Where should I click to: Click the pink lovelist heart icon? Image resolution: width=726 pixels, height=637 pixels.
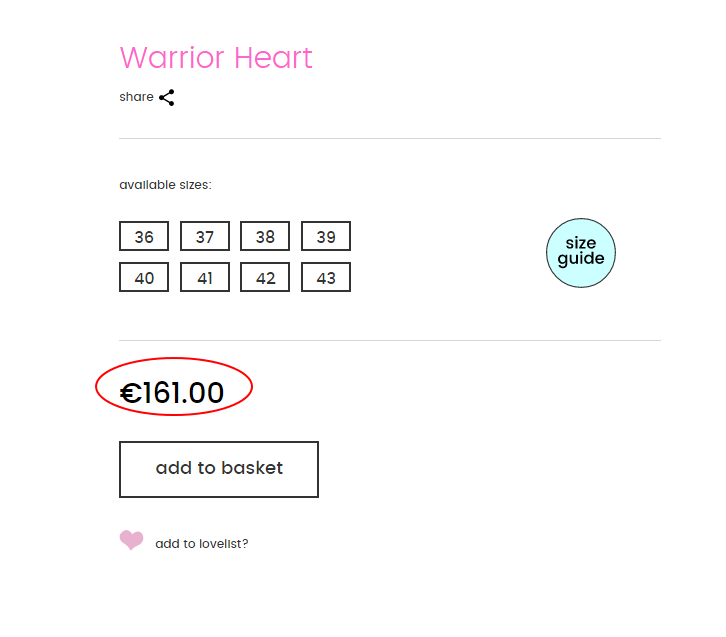click(131, 540)
